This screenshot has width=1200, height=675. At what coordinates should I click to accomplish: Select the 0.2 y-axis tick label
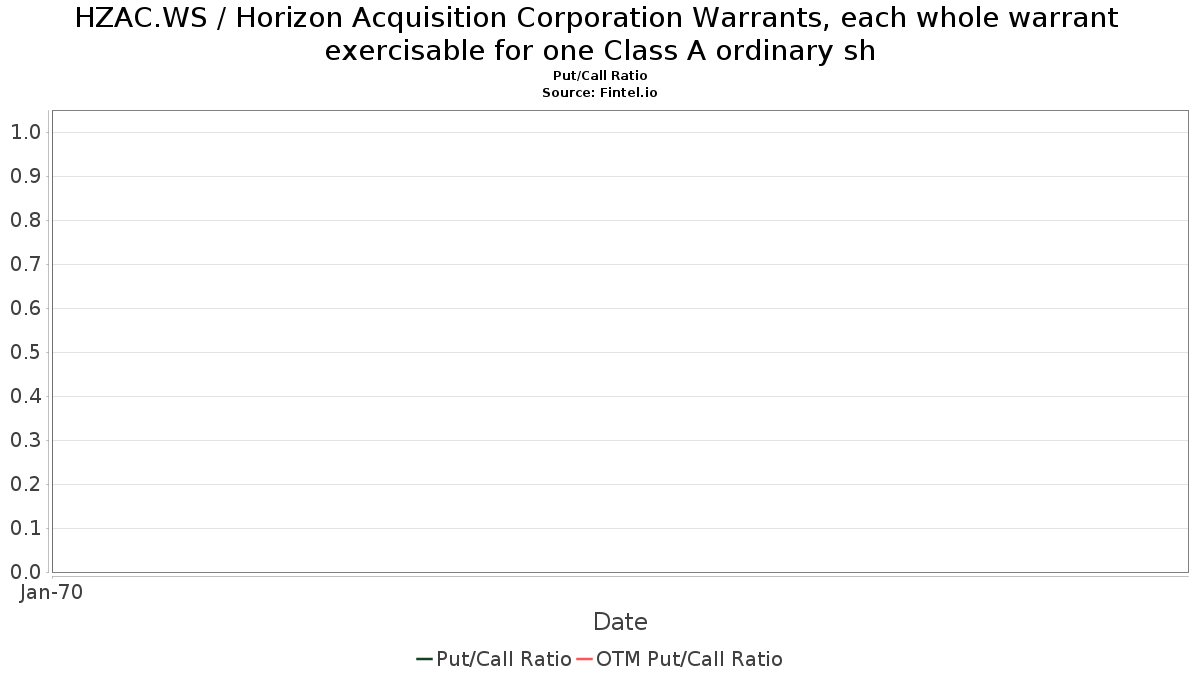click(25, 484)
